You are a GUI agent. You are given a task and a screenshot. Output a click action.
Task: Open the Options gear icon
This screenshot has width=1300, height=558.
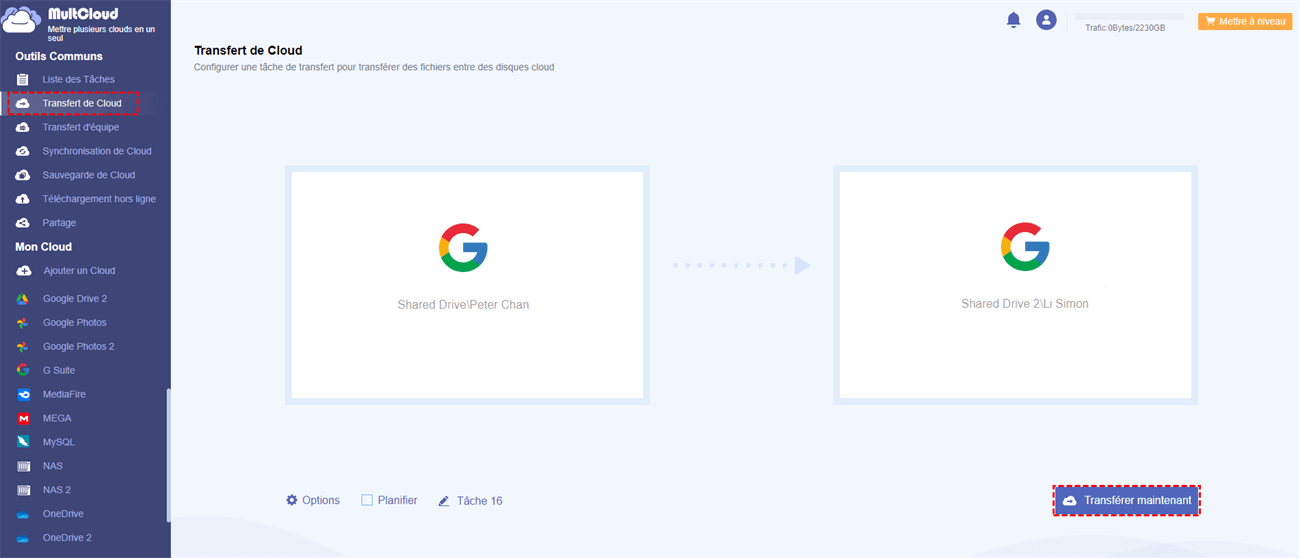pos(292,500)
